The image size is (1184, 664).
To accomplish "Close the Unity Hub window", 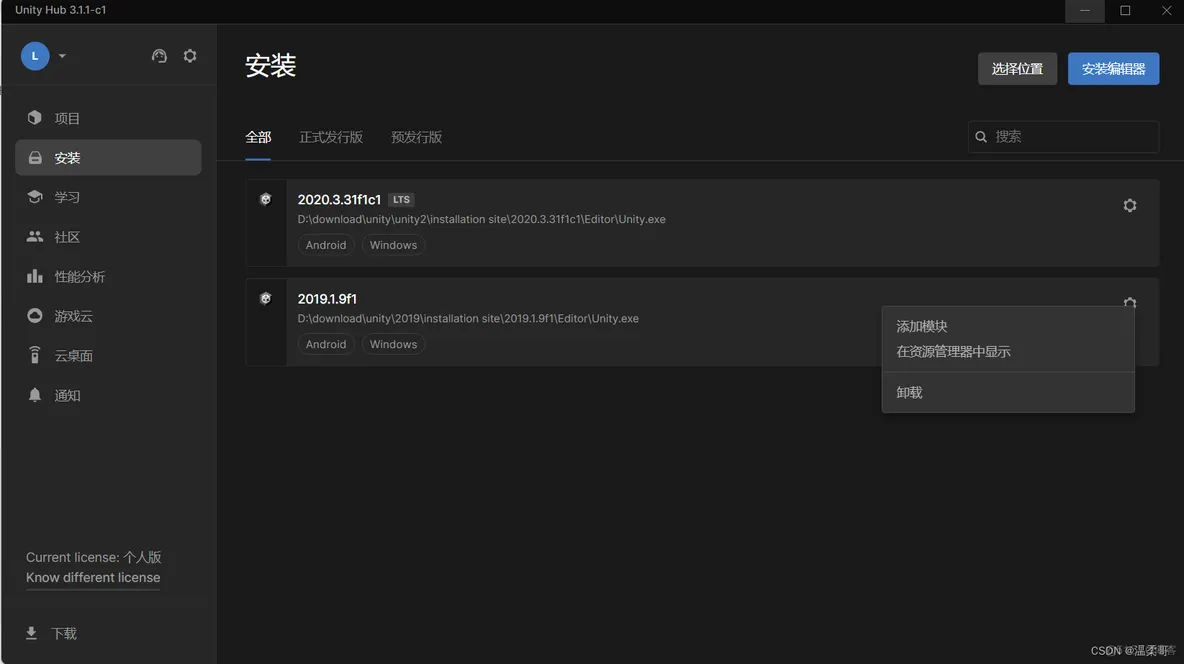I will click(1166, 11).
